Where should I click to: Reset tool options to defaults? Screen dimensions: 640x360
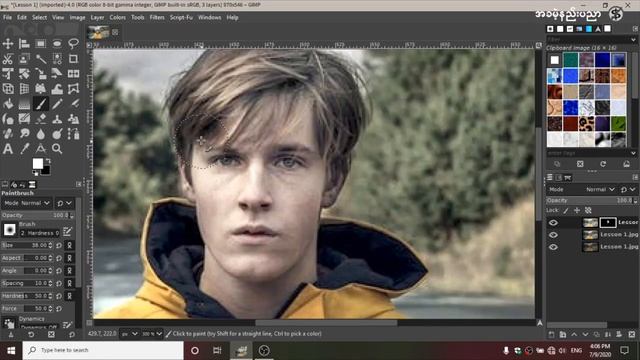click(x=72, y=334)
